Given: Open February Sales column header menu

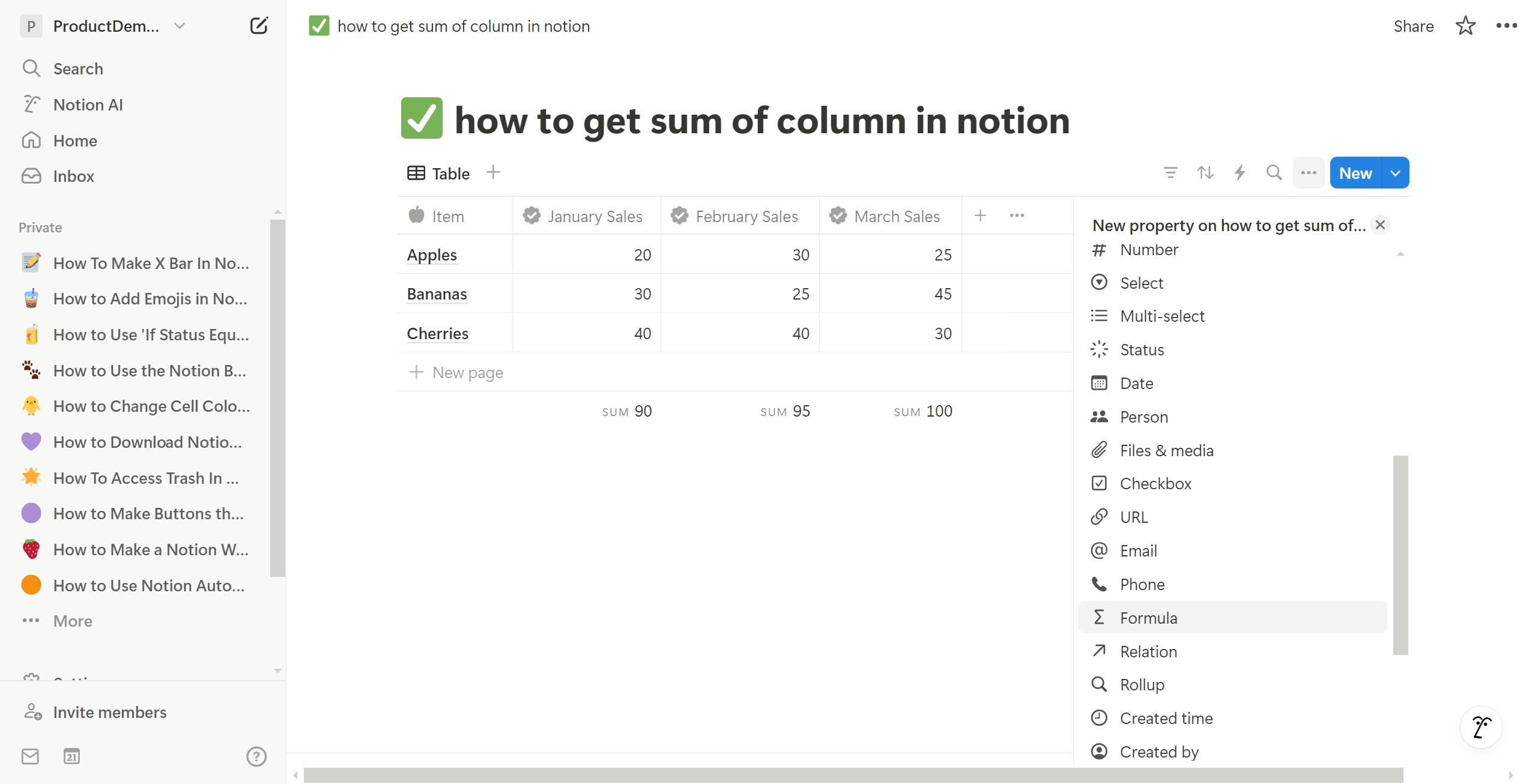Looking at the screenshot, I should [x=740, y=216].
